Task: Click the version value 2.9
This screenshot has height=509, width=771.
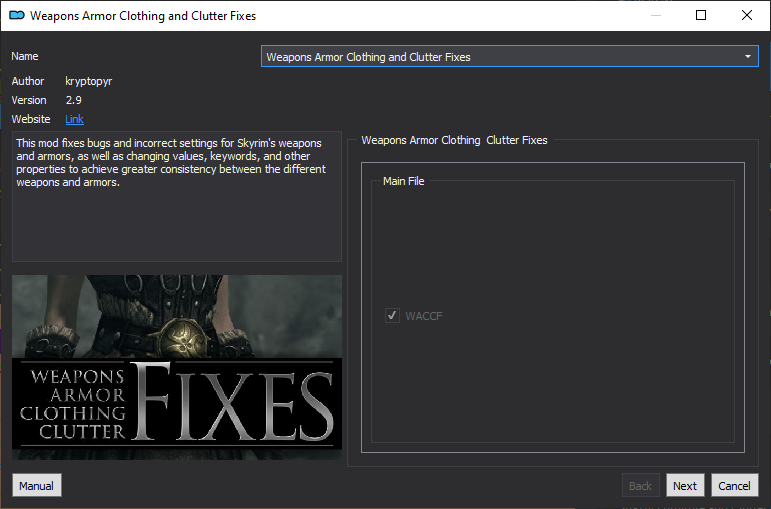Action: [74, 100]
